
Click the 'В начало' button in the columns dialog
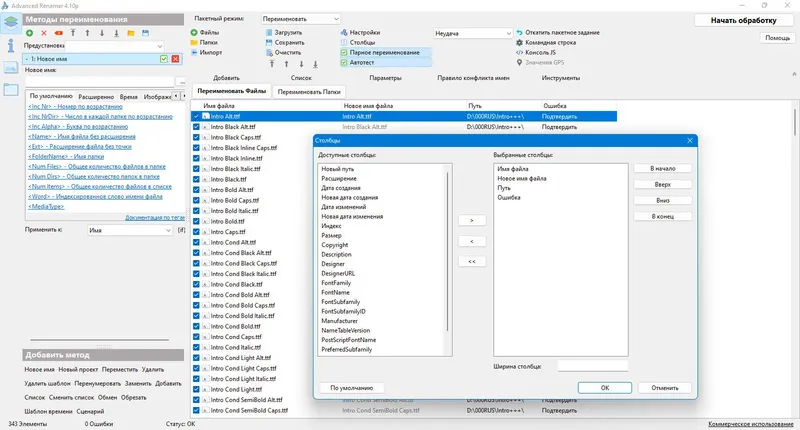click(x=663, y=168)
